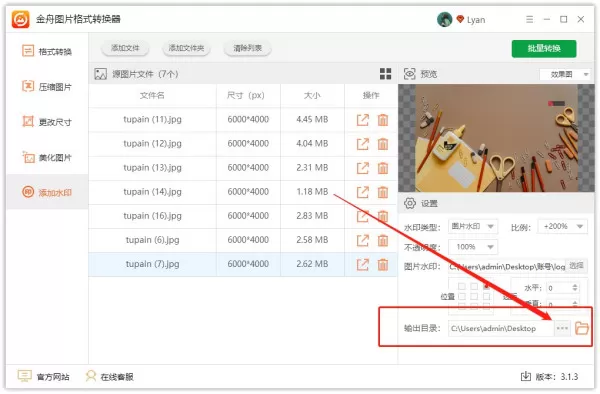
Task: Select file row tupain (16).jpg
Action: pos(243,216)
